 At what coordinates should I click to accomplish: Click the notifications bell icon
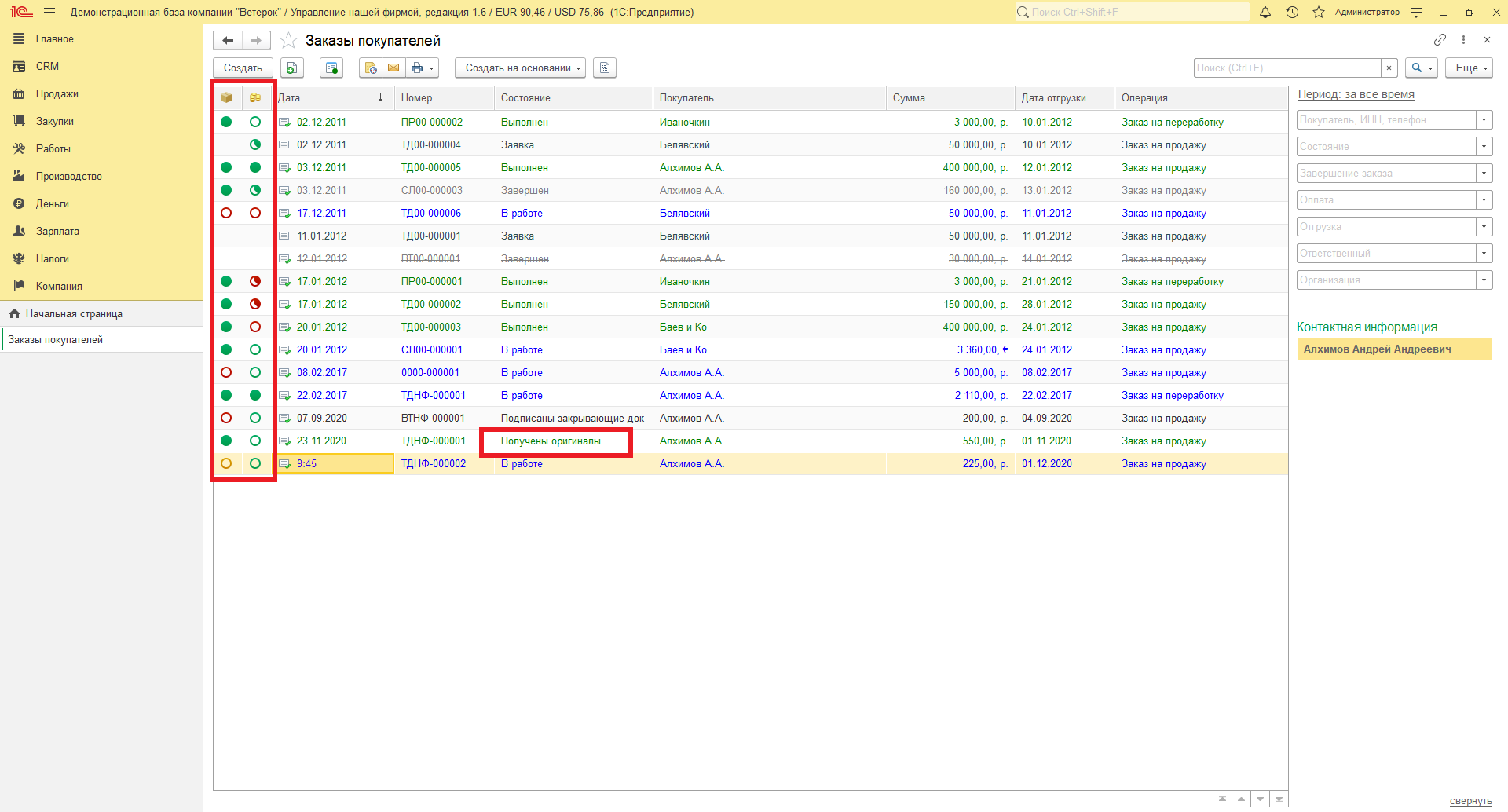tap(1265, 12)
